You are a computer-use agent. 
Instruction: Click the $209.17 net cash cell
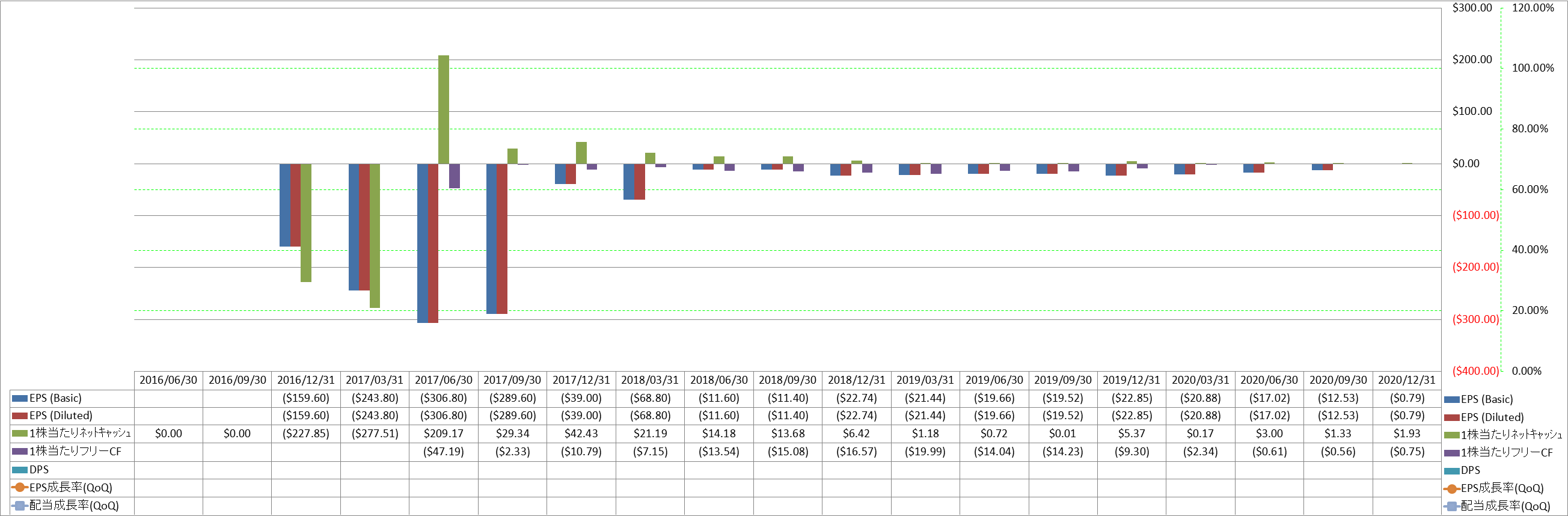[x=444, y=434]
